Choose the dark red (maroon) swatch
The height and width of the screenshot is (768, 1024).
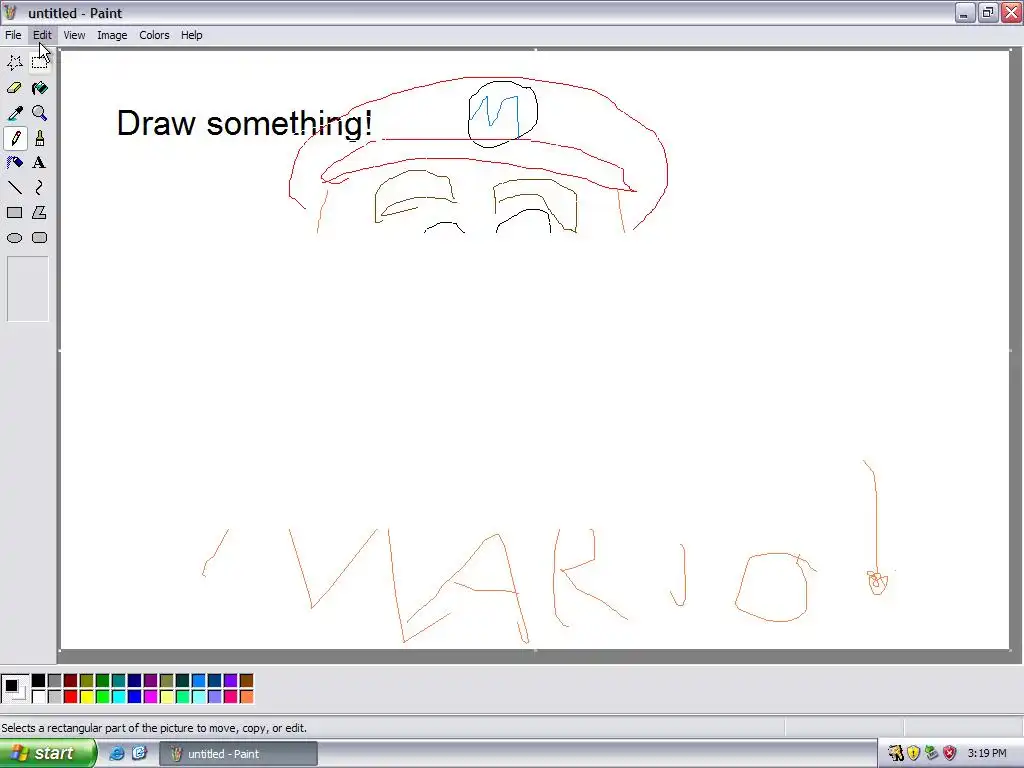[71, 681]
